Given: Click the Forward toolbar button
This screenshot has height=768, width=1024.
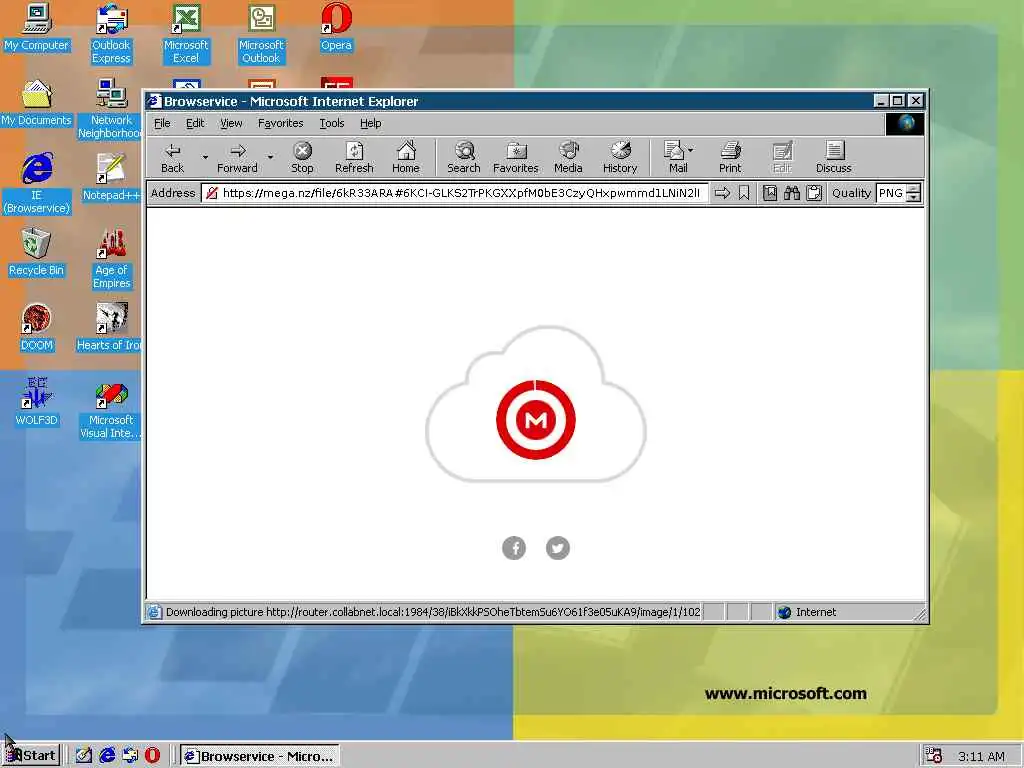Looking at the screenshot, I should point(238,157).
